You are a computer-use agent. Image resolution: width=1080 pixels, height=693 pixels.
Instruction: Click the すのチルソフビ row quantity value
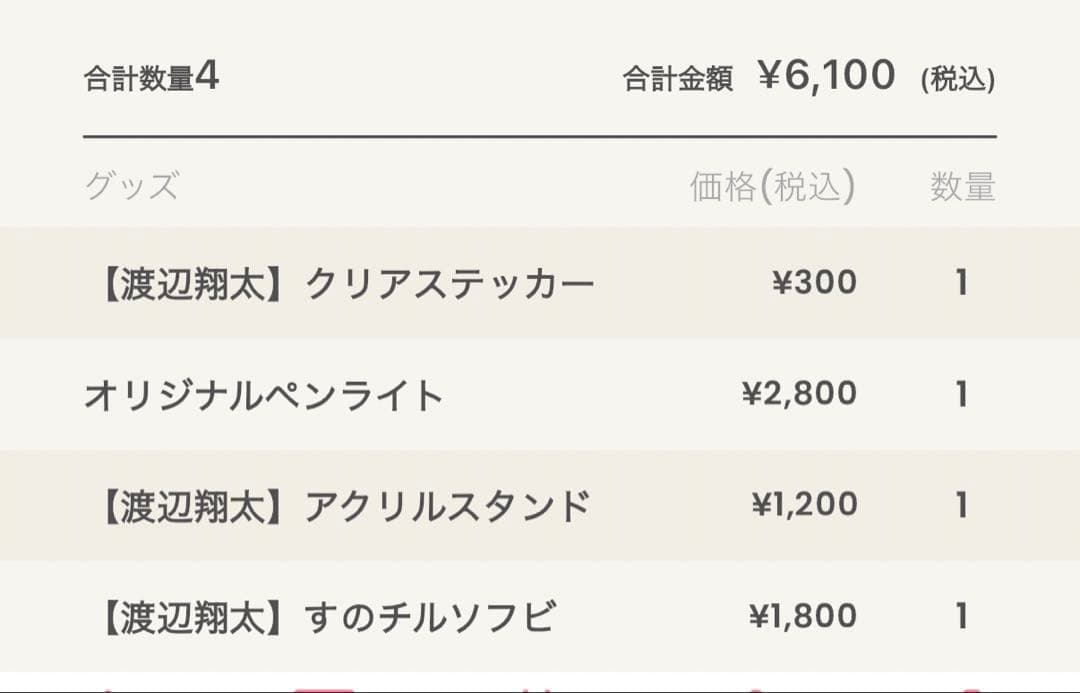(x=961, y=616)
